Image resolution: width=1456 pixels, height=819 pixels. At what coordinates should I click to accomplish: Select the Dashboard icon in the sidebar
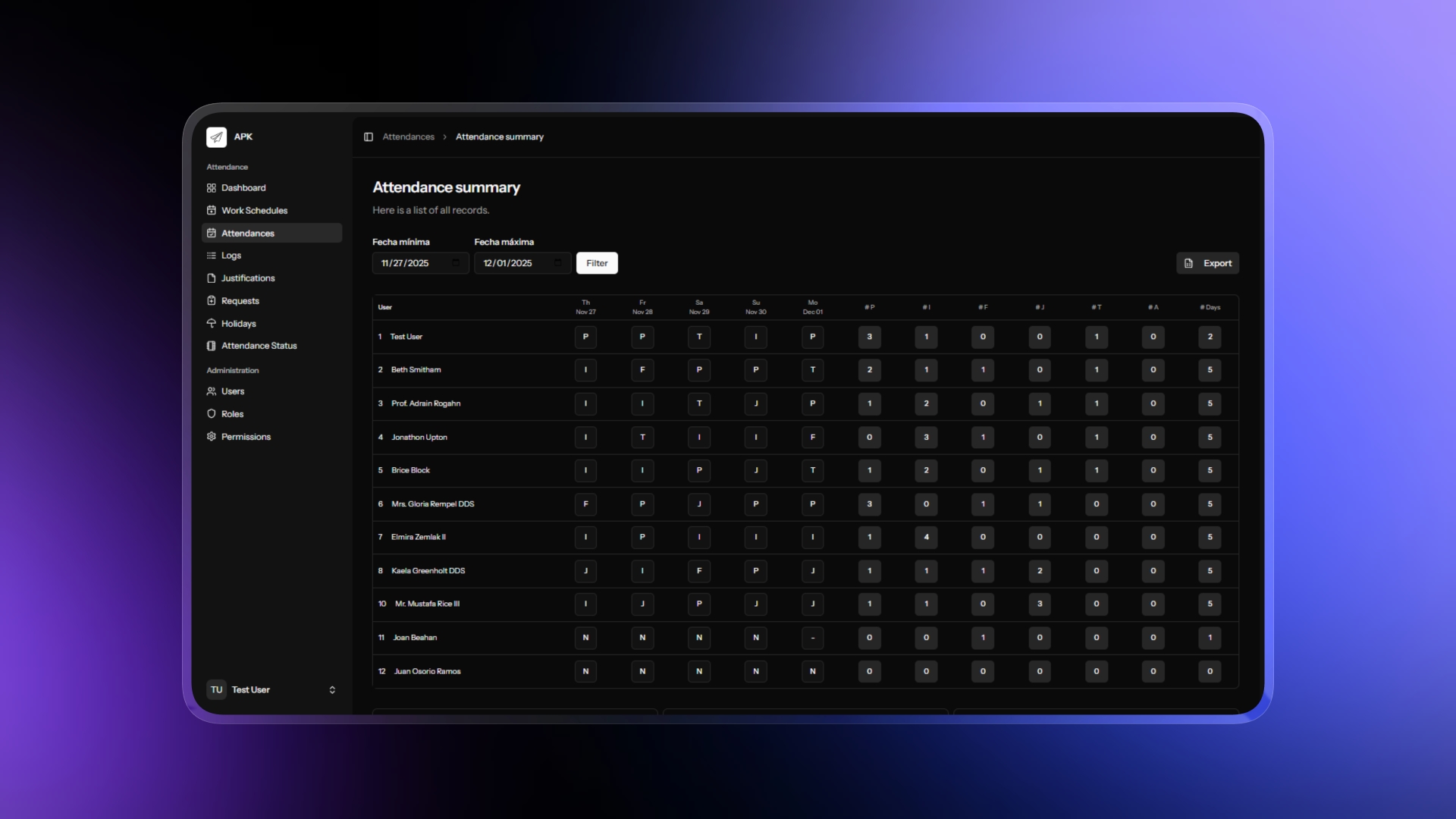point(212,187)
